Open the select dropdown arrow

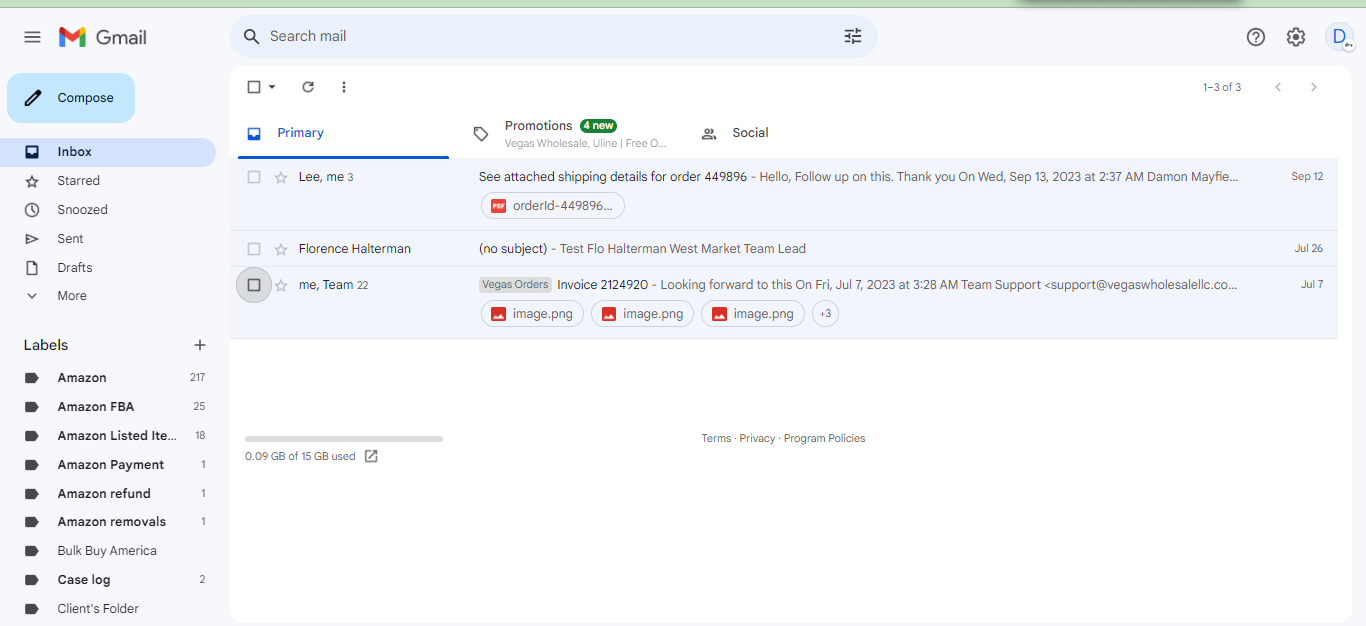click(x=272, y=87)
